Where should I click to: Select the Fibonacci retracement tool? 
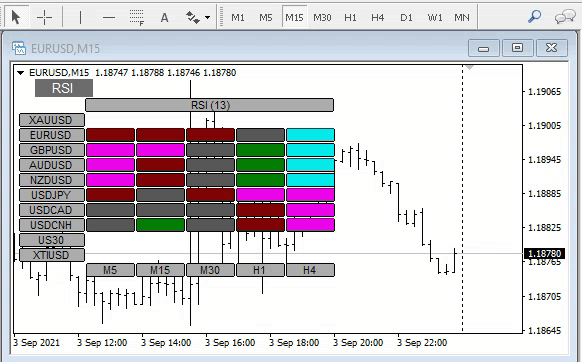coord(136,17)
